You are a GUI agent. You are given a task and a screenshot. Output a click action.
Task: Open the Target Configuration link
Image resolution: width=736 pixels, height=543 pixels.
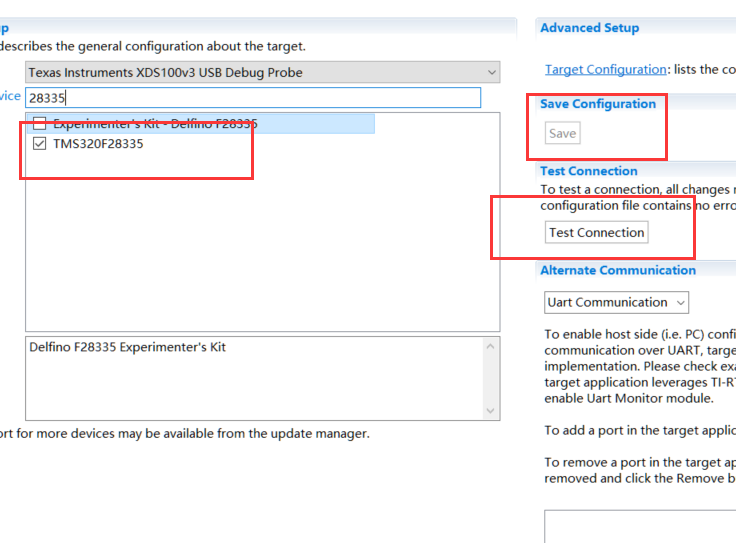pyautogui.click(x=606, y=69)
